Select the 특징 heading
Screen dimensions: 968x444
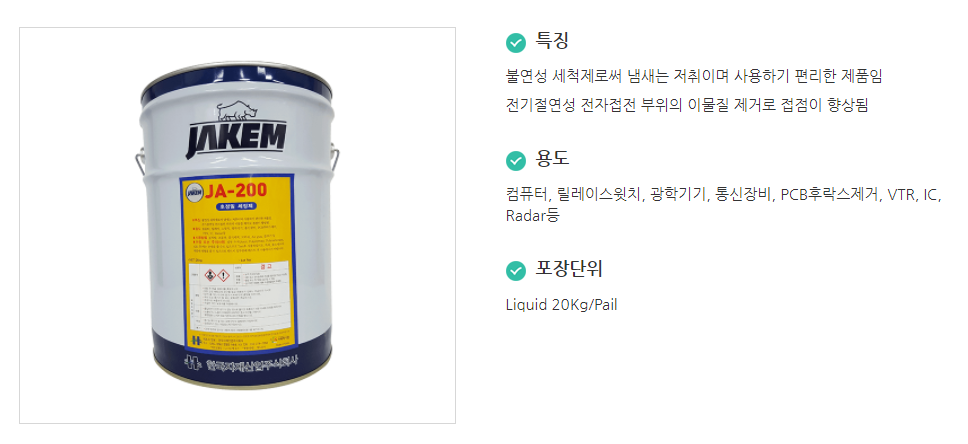(x=551, y=41)
